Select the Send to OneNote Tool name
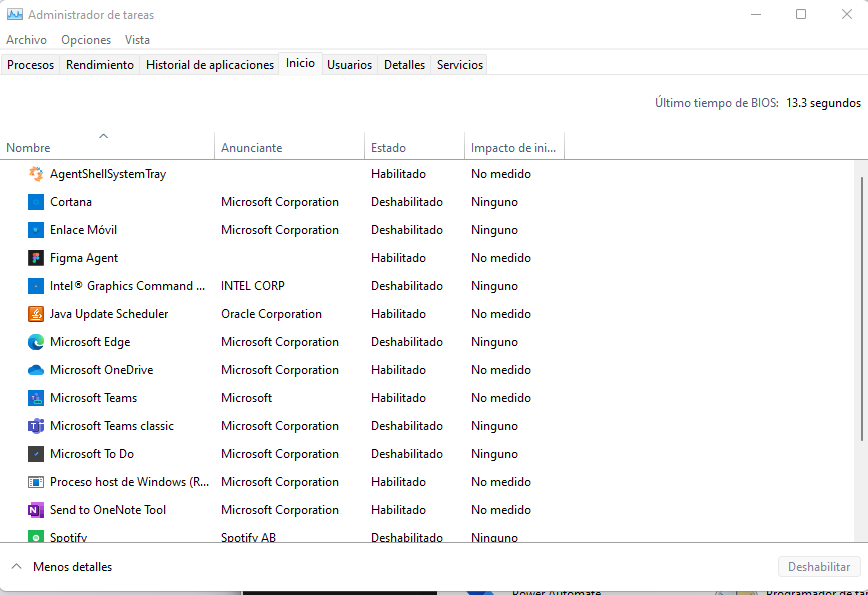868x595 pixels. (x=108, y=510)
